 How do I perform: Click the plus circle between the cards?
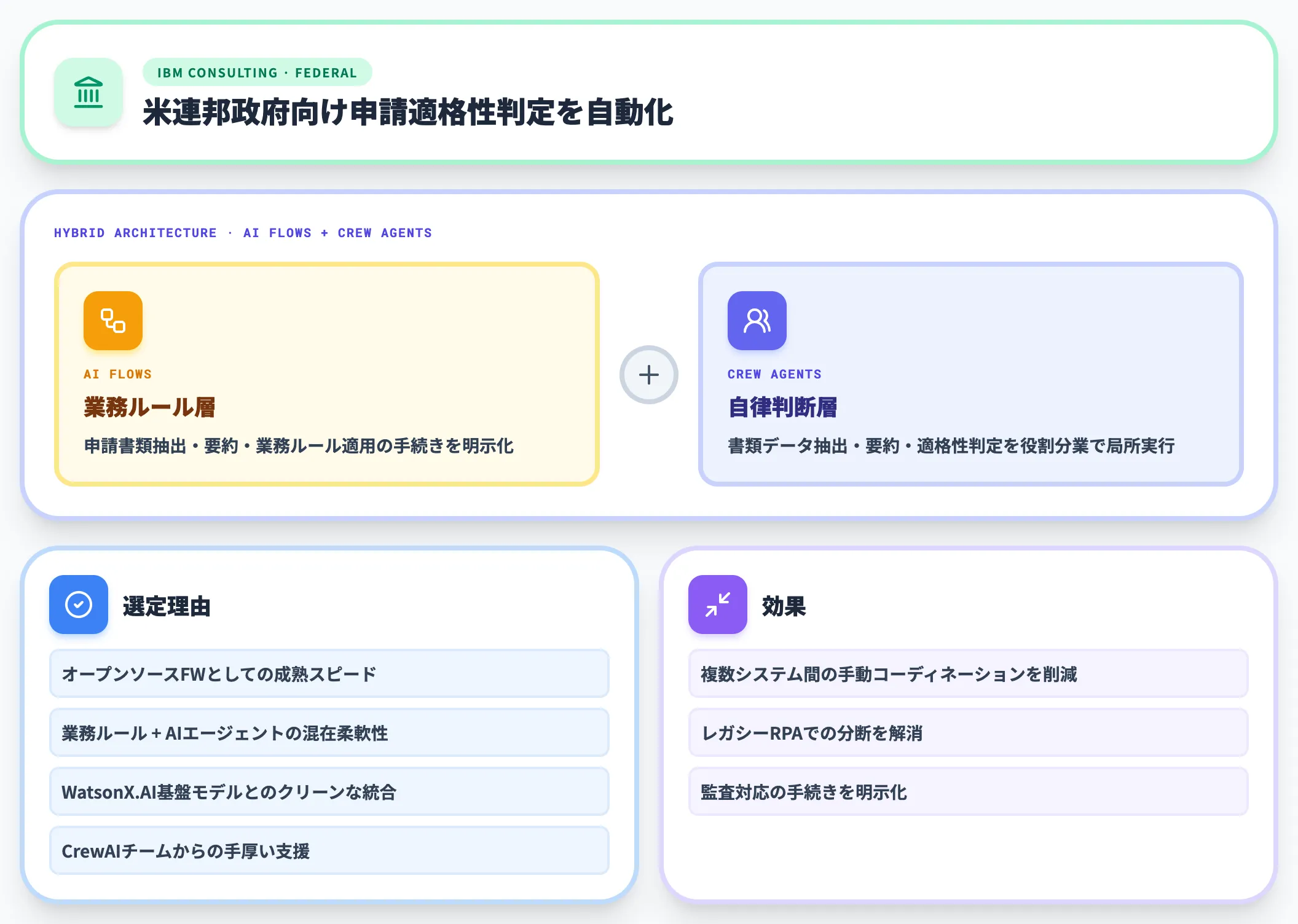[649, 375]
